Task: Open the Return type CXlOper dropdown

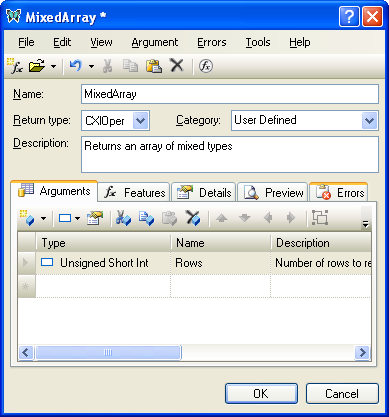Action: 140,120
